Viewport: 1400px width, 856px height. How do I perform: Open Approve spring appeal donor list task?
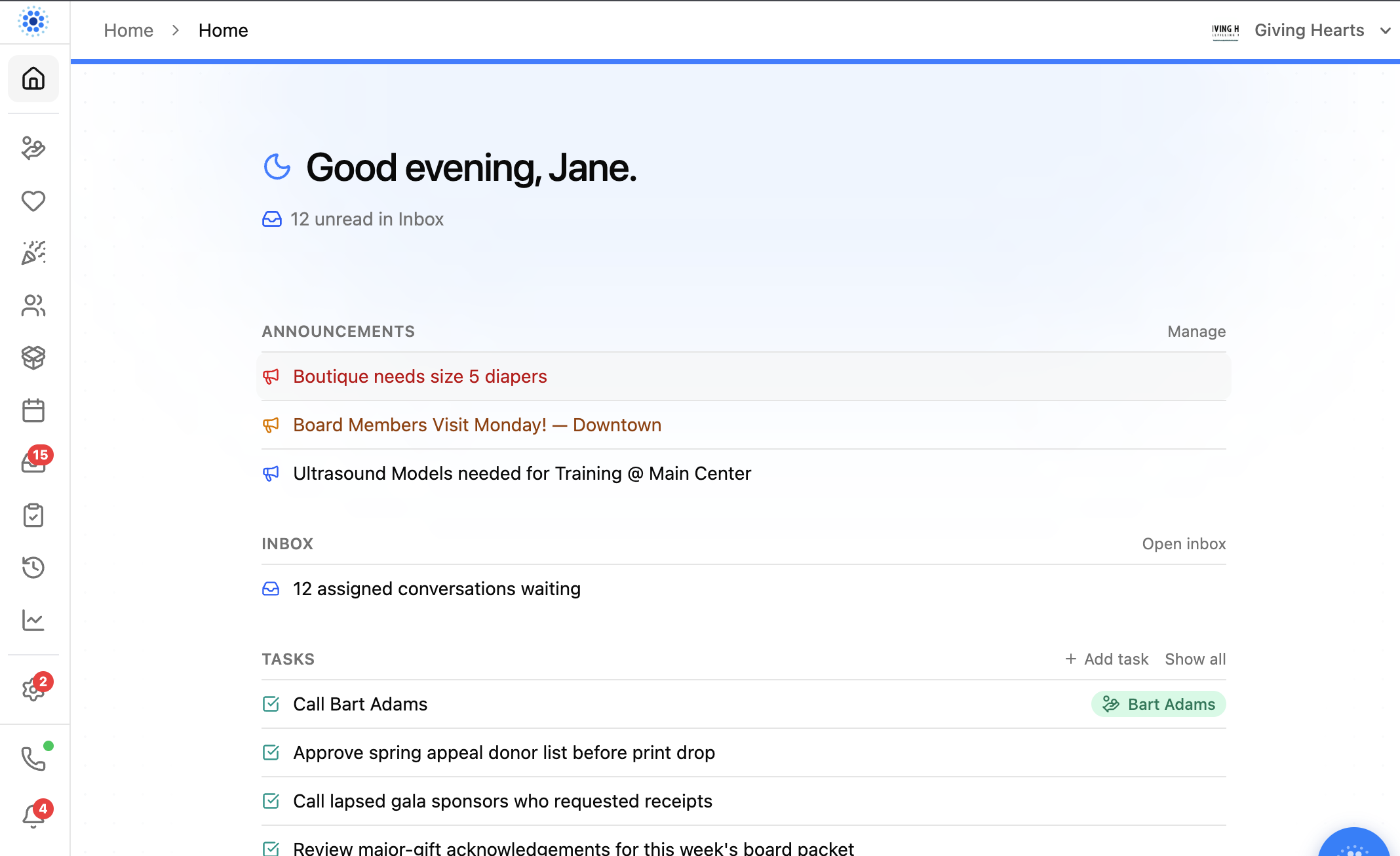504,752
